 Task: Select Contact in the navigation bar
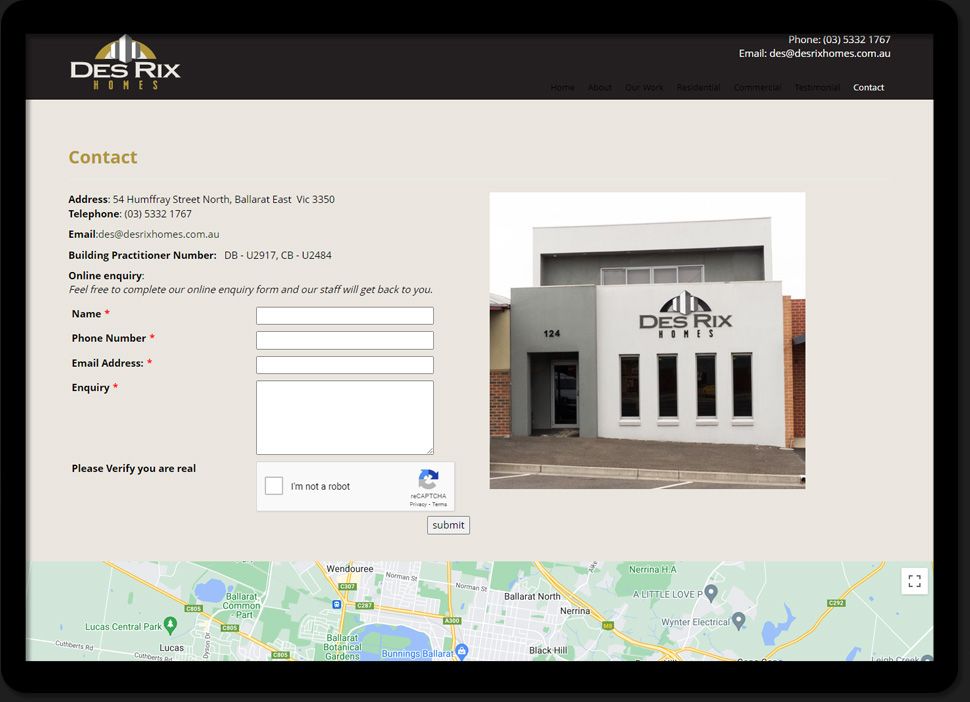868,88
